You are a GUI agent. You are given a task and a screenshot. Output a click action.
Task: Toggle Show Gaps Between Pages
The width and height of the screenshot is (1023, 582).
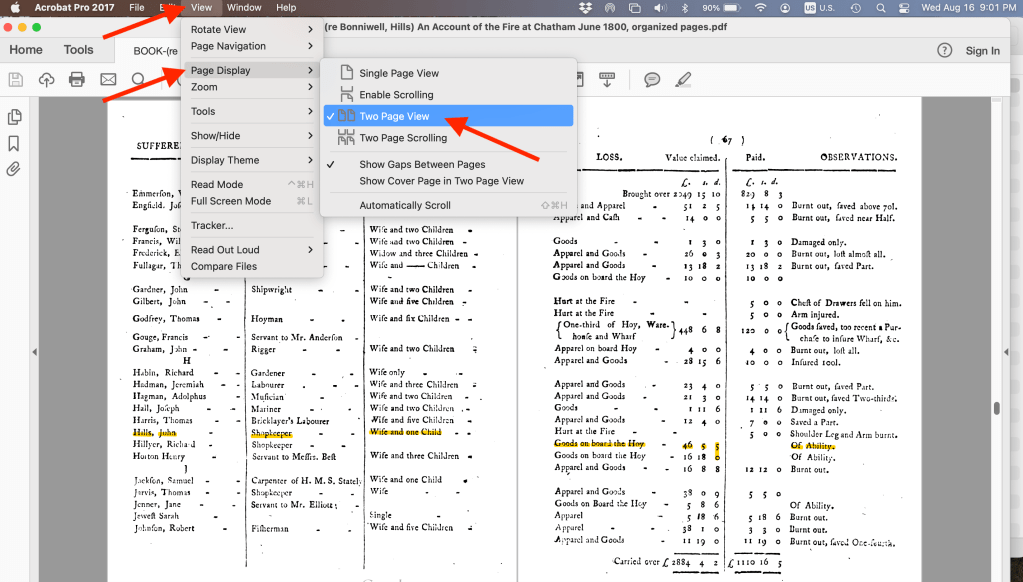(x=422, y=164)
